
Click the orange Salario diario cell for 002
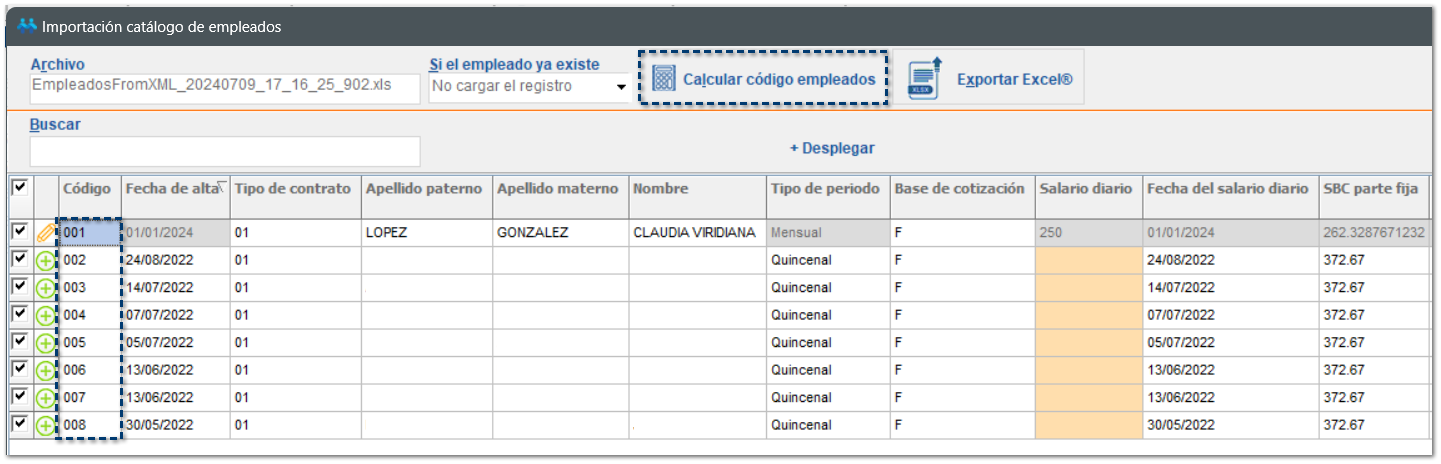(1088, 260)
